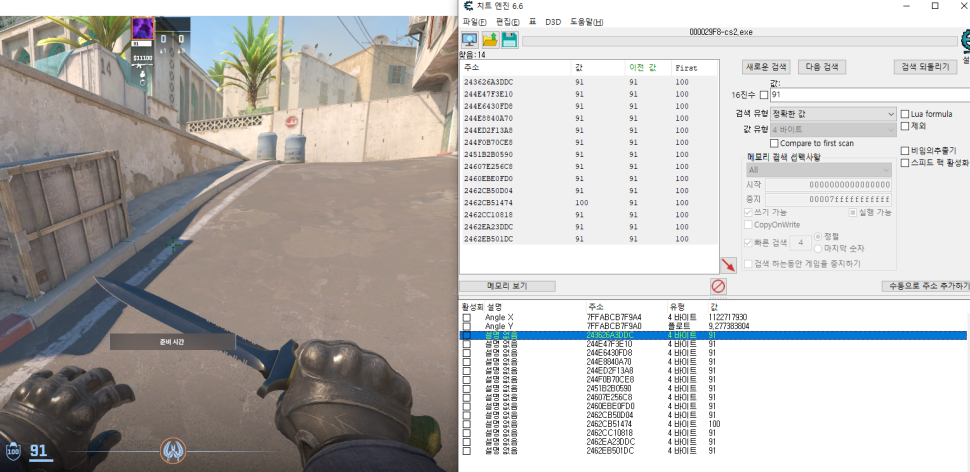The height and width of the screenshot is (472, 970).
Task: Enable the Lua formula checkbox
Action: point(905,114)
